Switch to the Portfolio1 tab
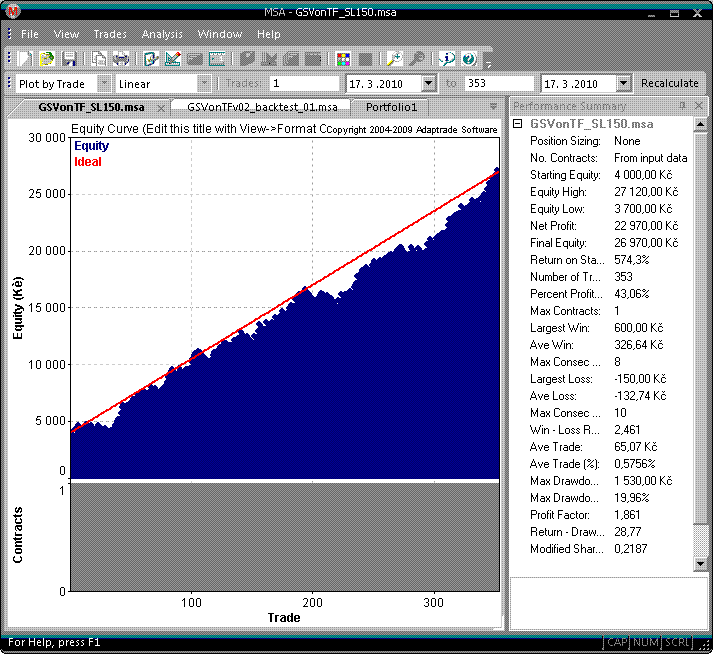This screenshot has width=713, height=654. 390,106
